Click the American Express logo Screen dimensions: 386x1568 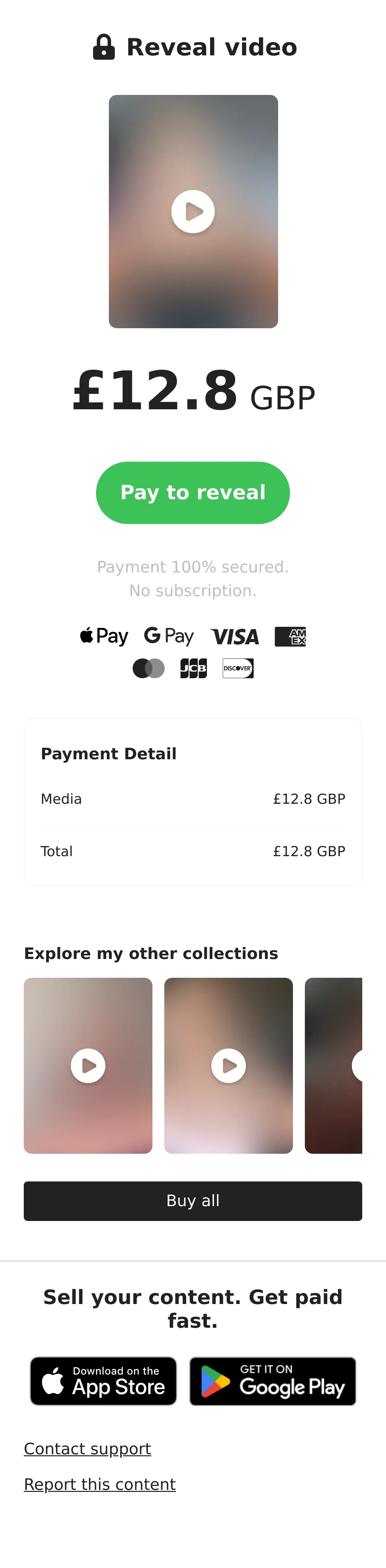[x=290, y=637]
